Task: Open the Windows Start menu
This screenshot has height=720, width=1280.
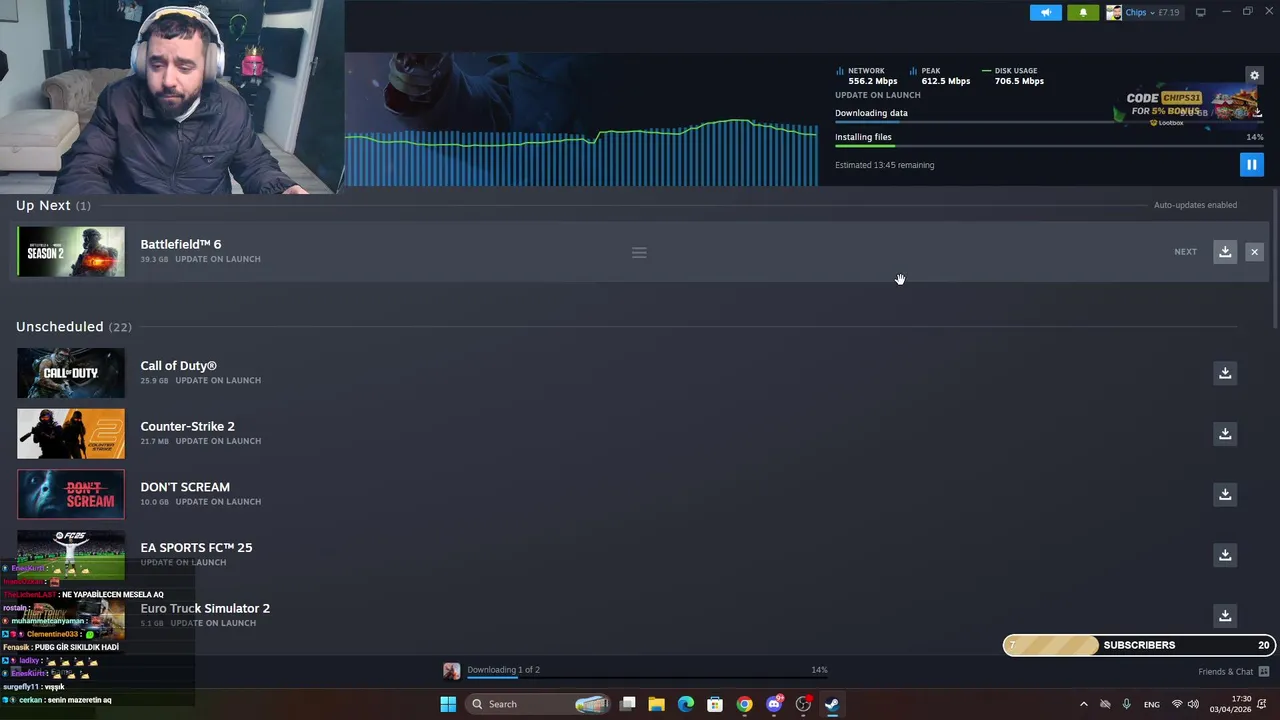Action: [448, 704]
